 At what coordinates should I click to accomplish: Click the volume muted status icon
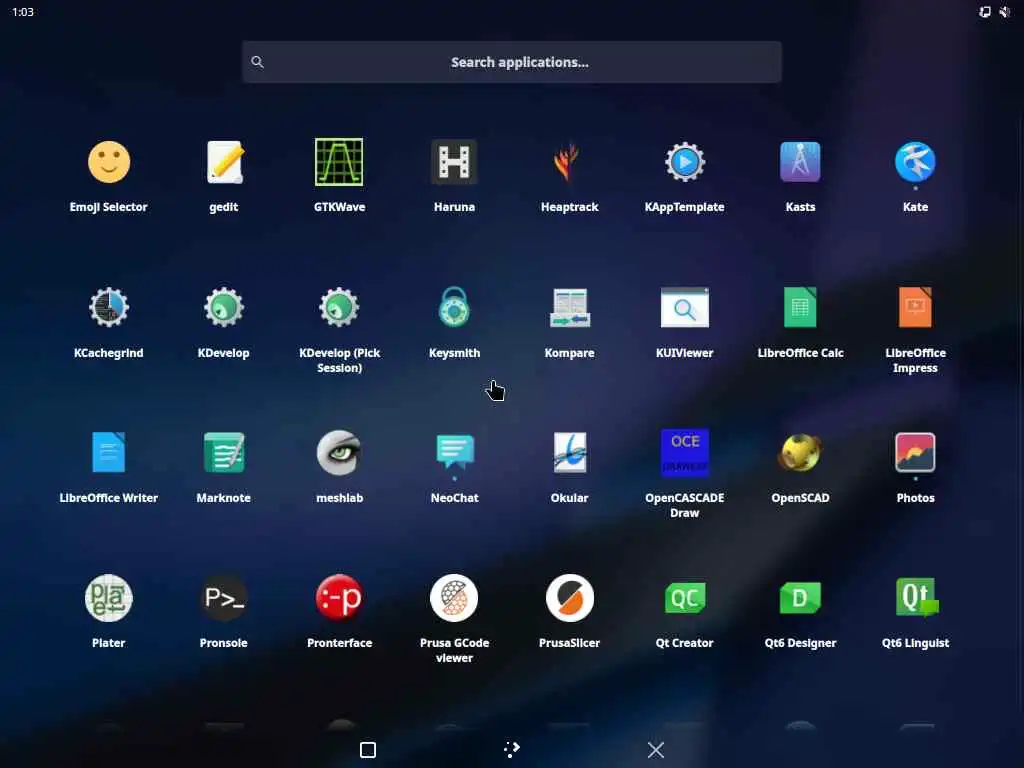pos(1004,12)
